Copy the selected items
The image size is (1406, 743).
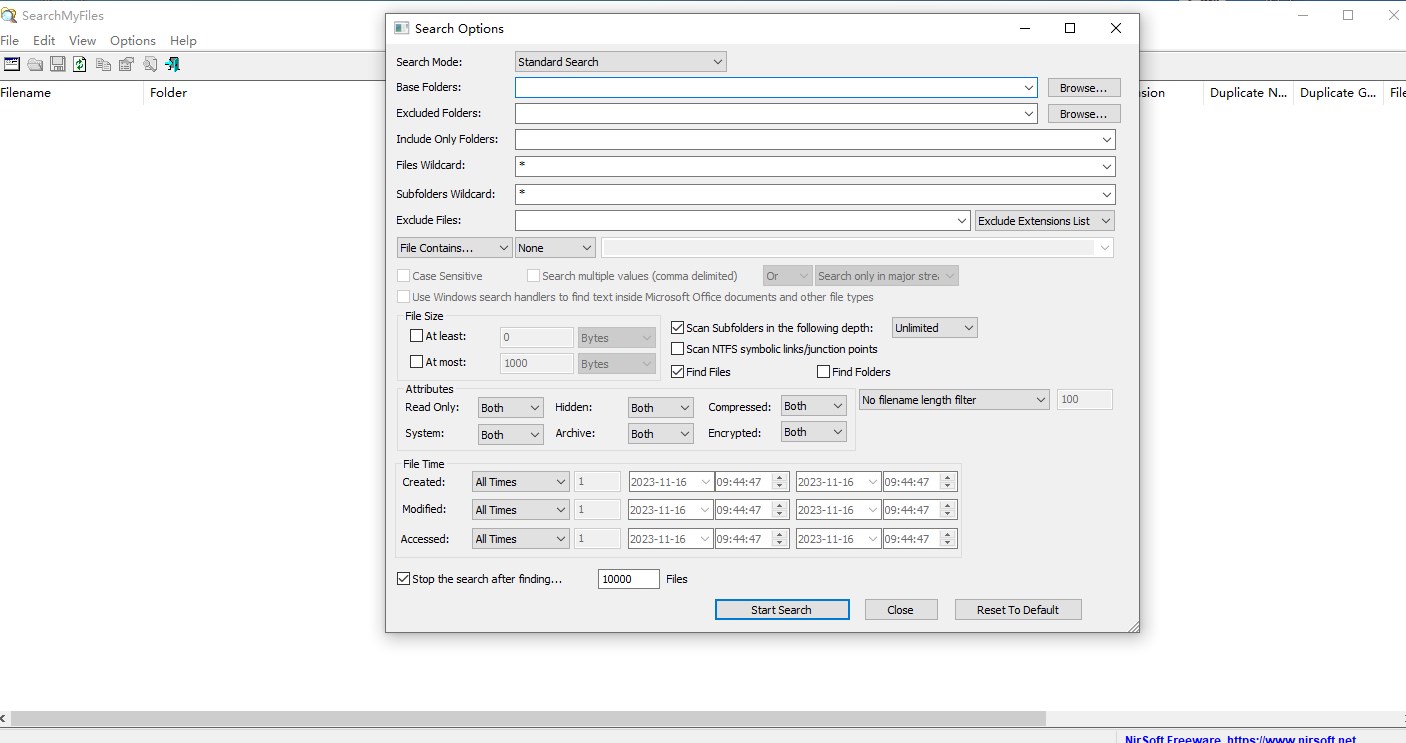(x=104, y=64)
